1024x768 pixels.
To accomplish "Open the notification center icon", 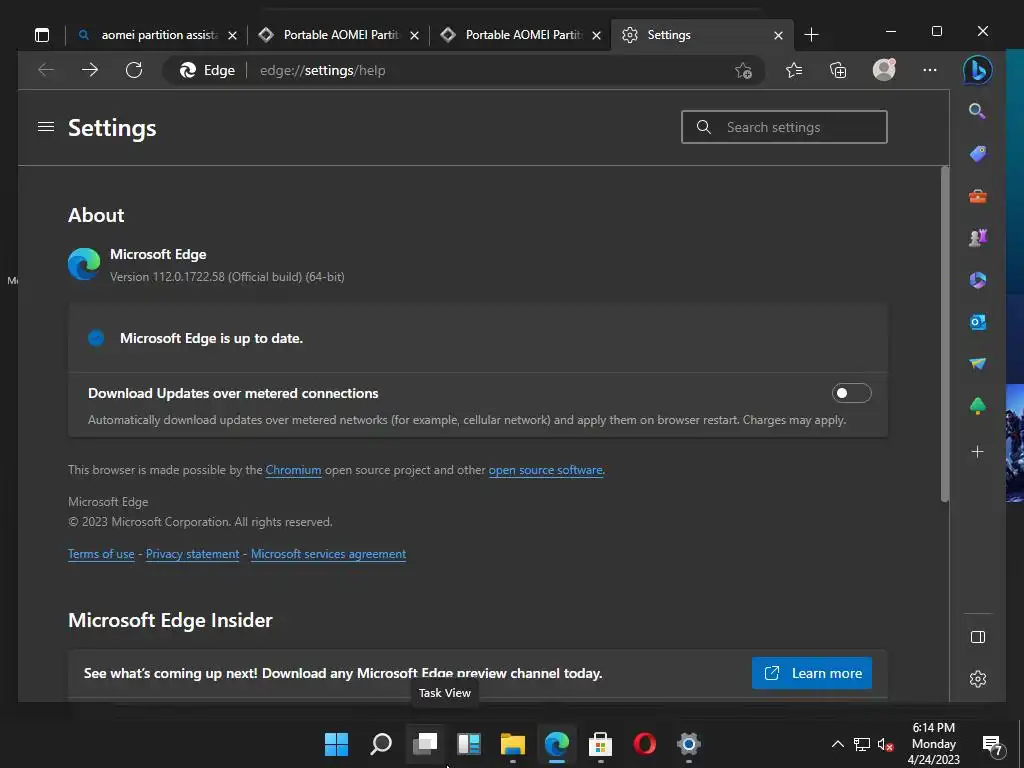I will coord(992,744).
